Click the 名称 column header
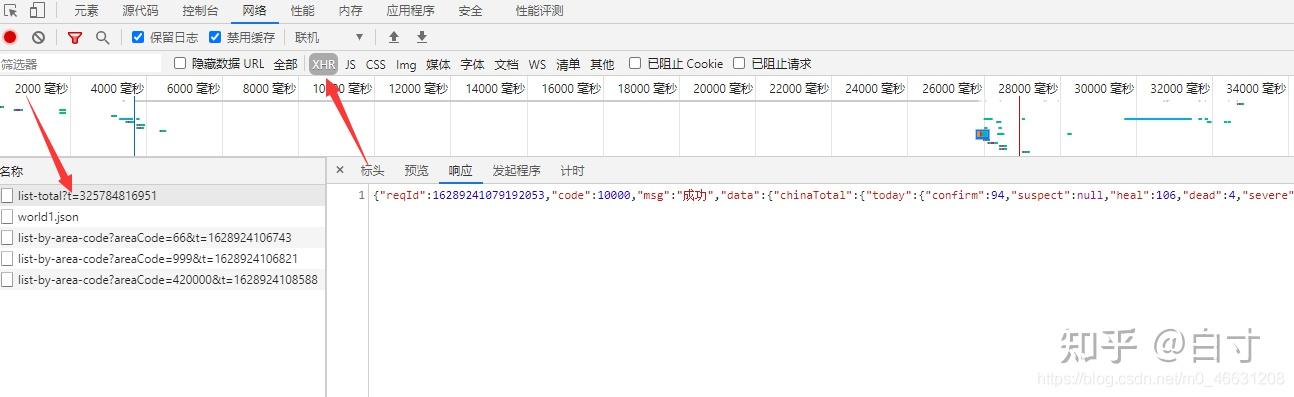Image resolution: width=1294 pixels, height=397 pixels. click(162, 171)
